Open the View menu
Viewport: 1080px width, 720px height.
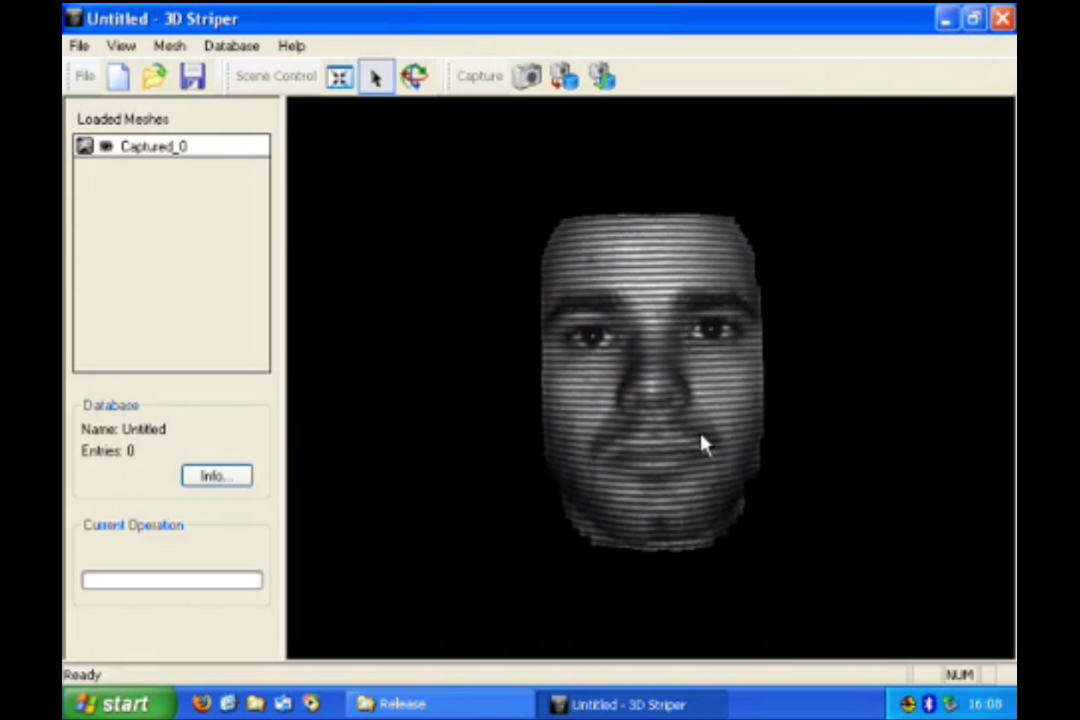[x=121, y=46]
